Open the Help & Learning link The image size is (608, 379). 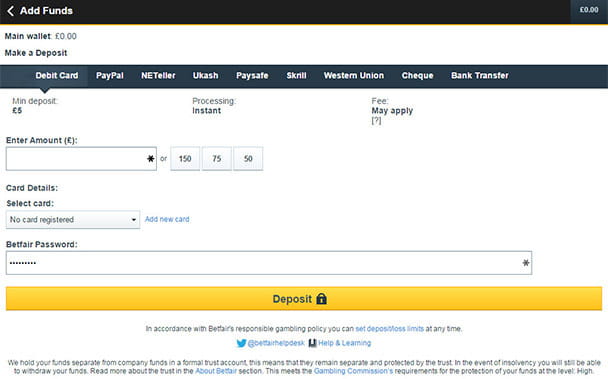pyautogui.click(x=344, y=343)
